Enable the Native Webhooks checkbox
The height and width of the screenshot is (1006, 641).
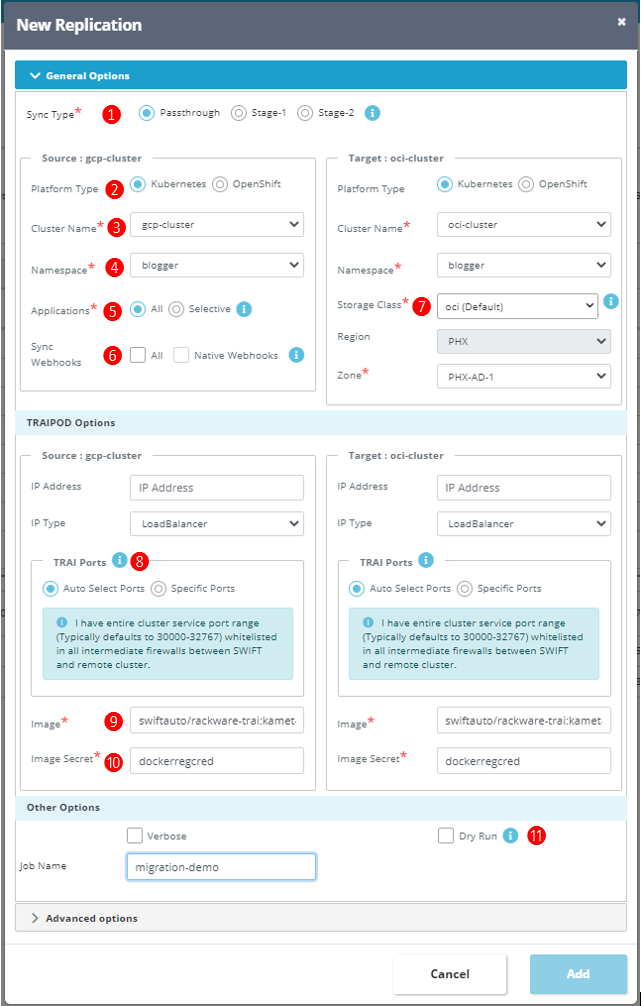click(x=181, y=355)
